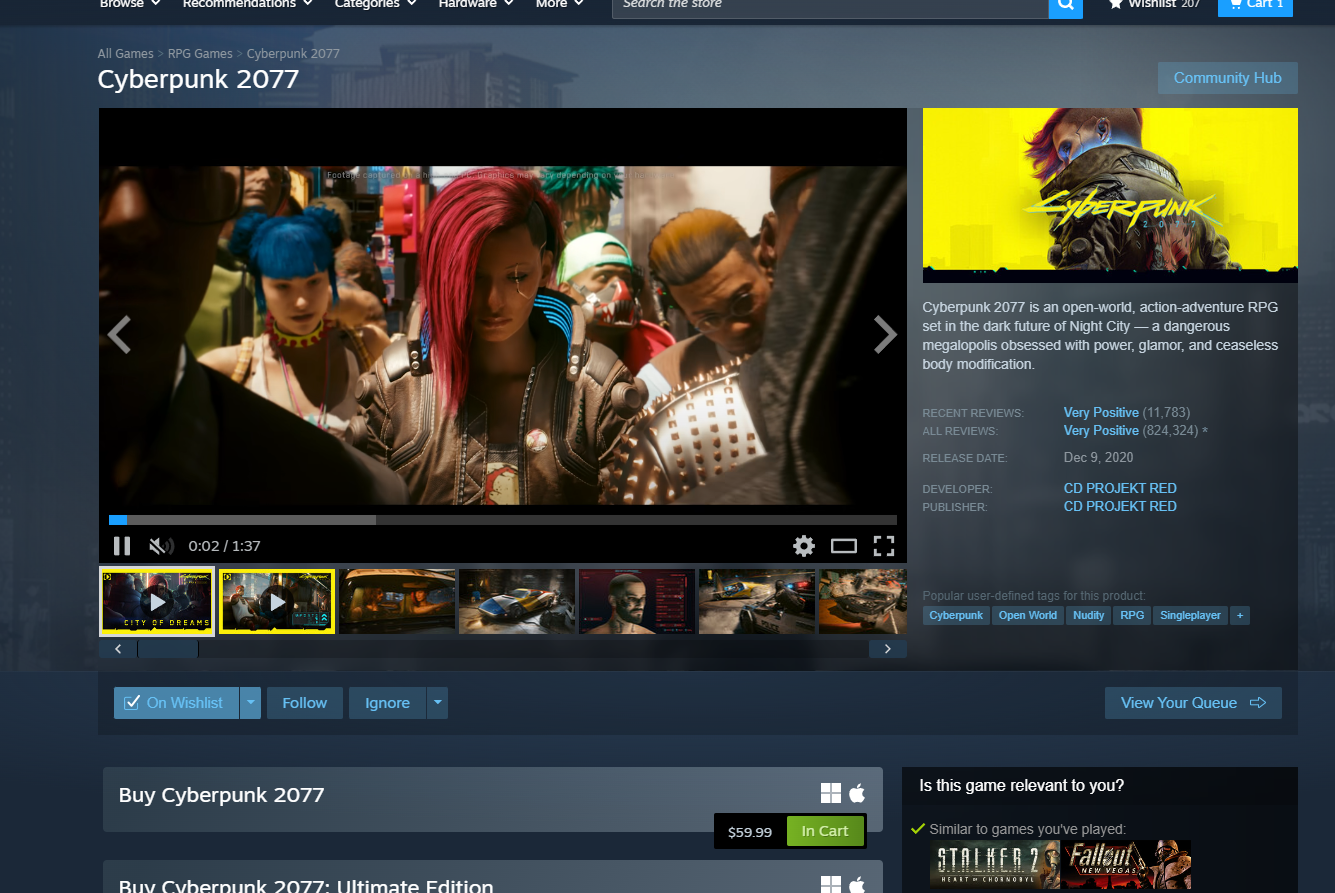This screenshot has width=1335, height=893.
Task: Click the $59.99 price label
Action: coord(750,832)
